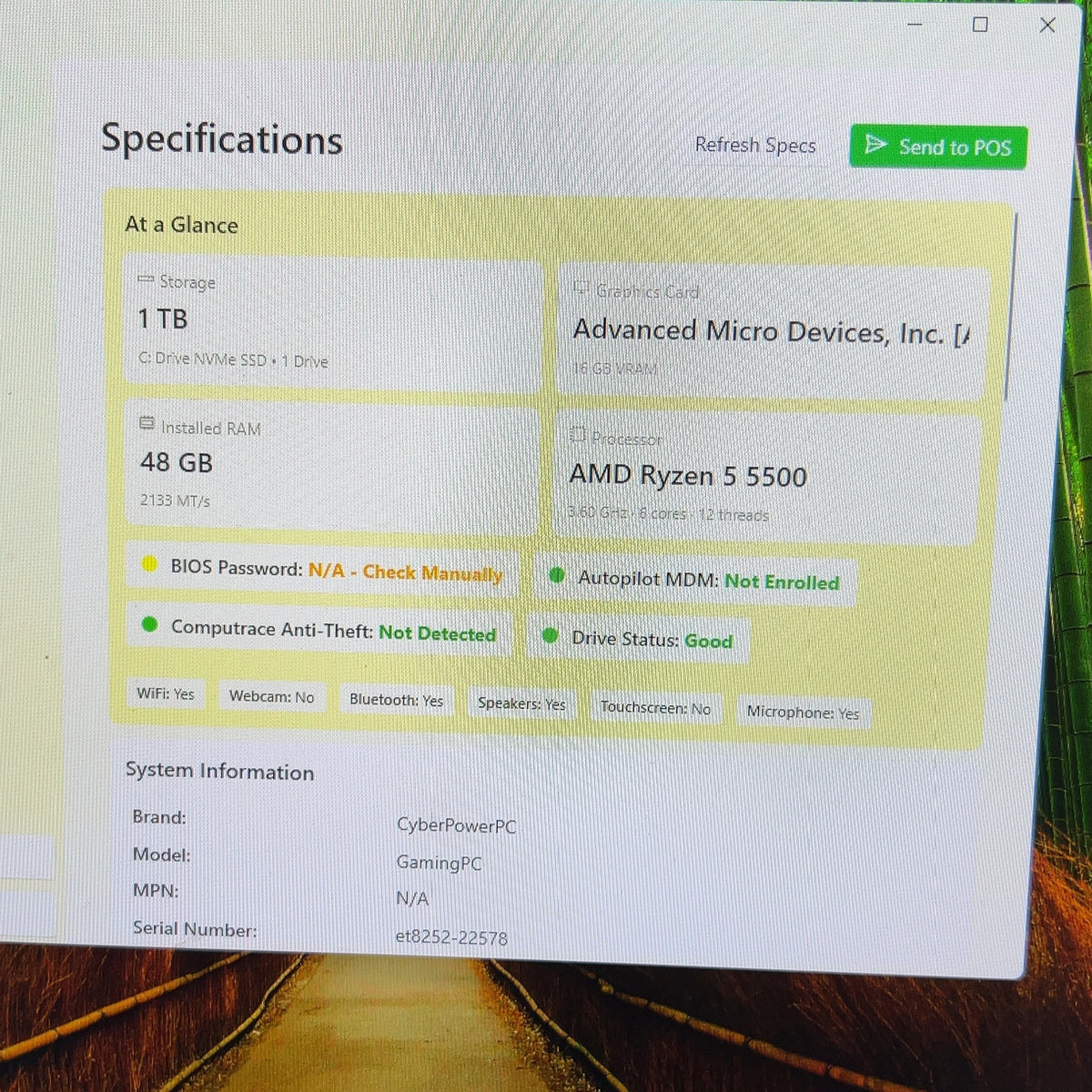Click the WiFi: Yes chip
Viewport: 1092px width, 1092px height.
pyautogui.click(x=166, y=693)
